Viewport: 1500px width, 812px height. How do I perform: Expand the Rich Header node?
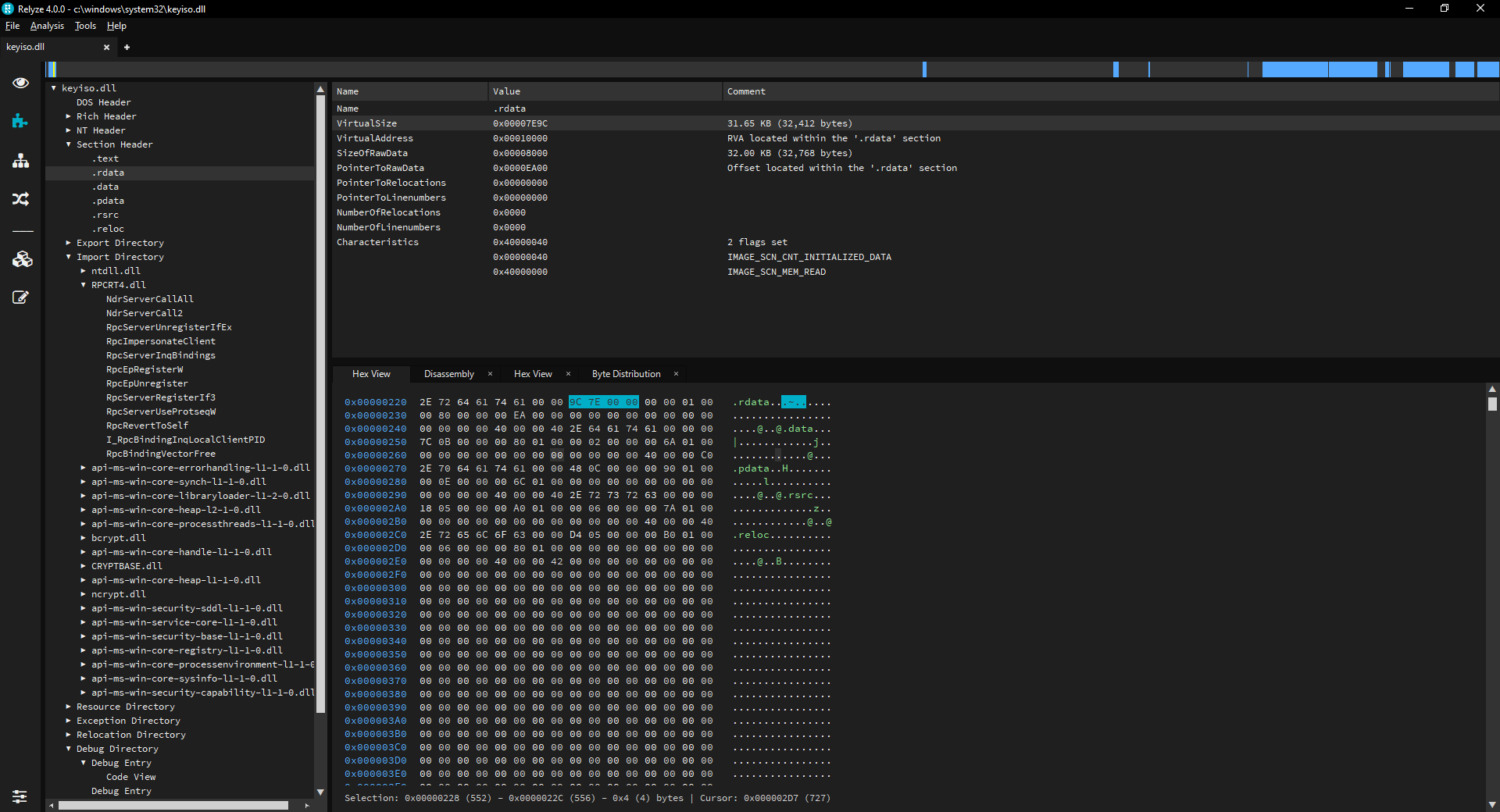click(68, 116)
